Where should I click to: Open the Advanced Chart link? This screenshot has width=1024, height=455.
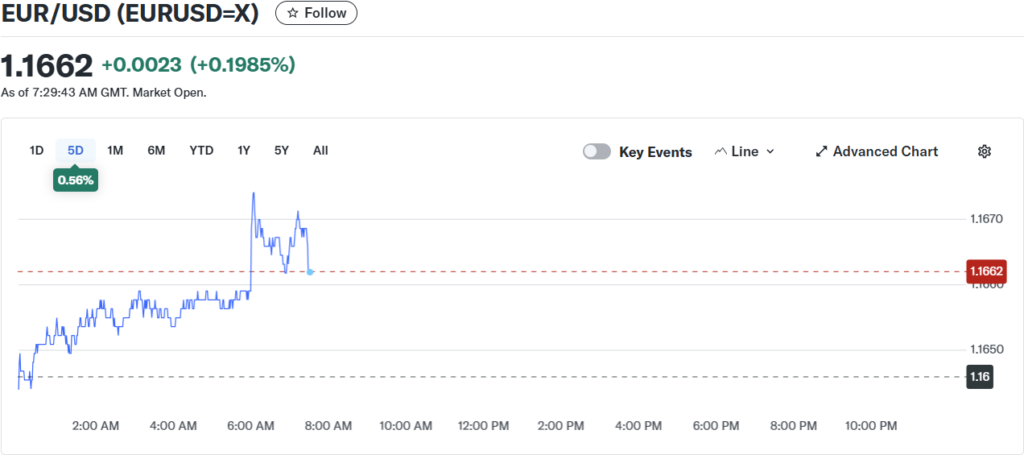tap(885, 151)
